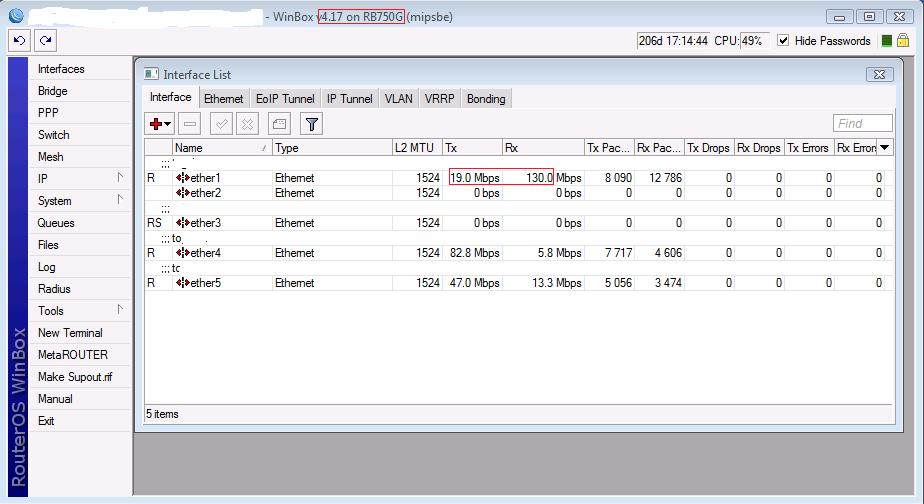The height and width of the screenshot is (504, 924).
Task: Switch to the Bonding tab
Action: (486, 99)
